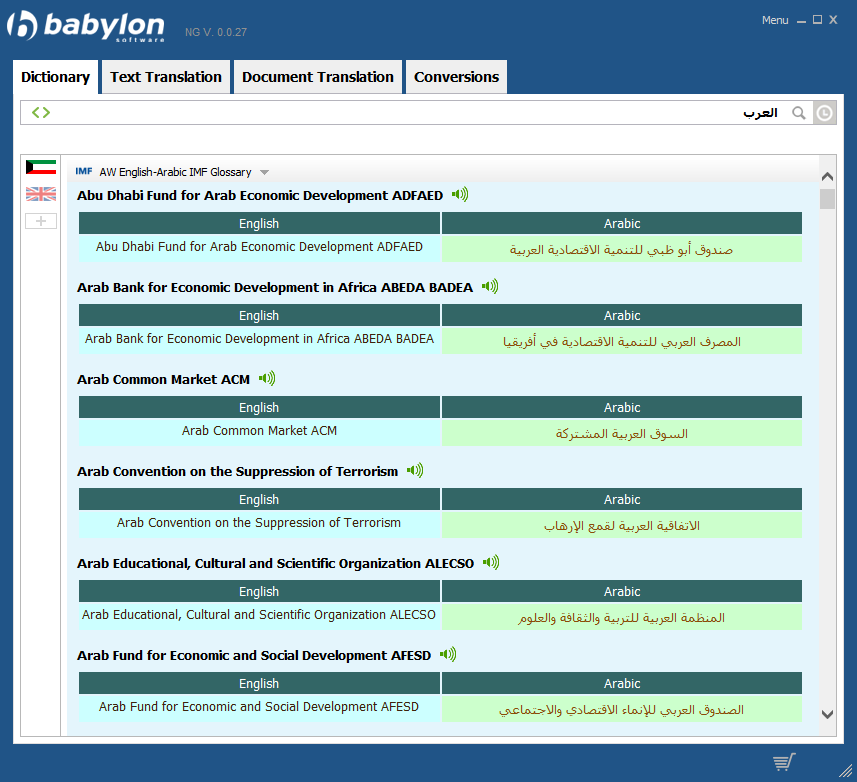The image size is (857, 782).
Task: Open the Document Translation tab
Action: click(x=318, y=77)
